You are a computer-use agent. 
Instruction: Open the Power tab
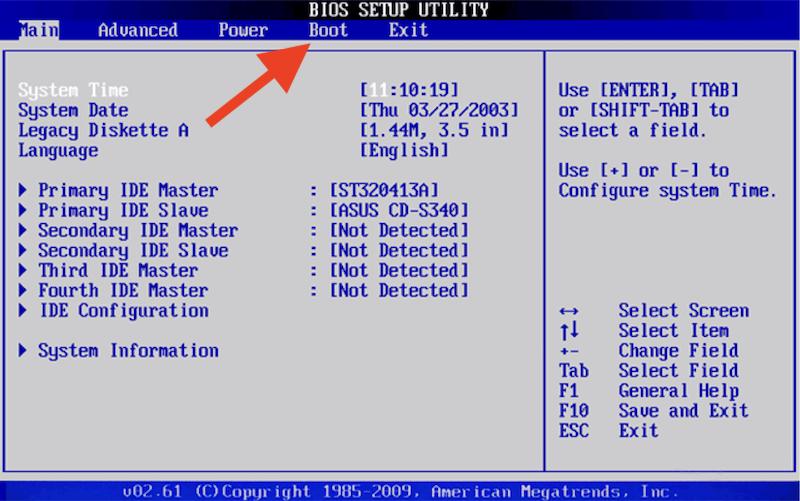pos(243,30)
